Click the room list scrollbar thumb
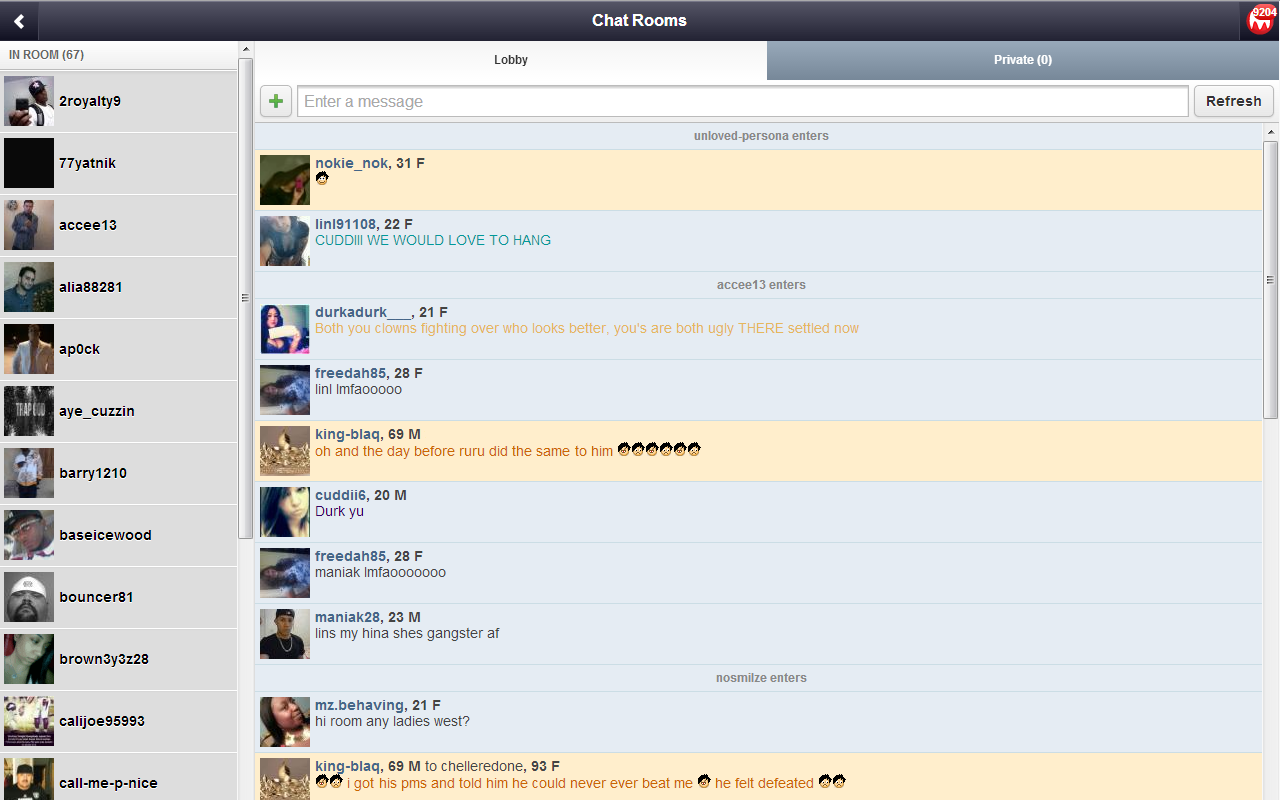This screenshot has width=1280, height=800. click(246, 298)
